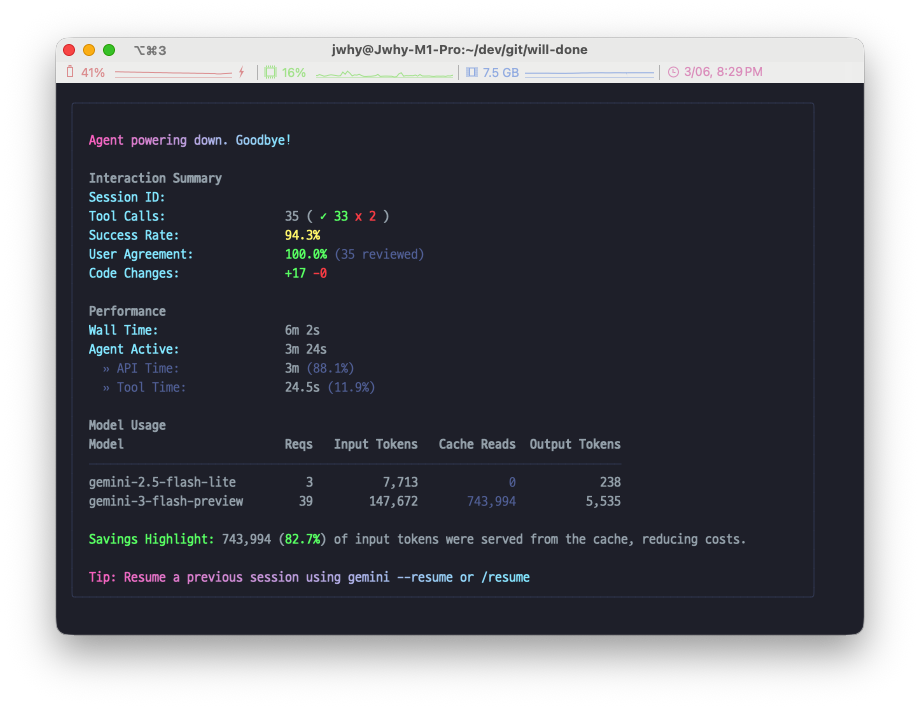920x709 pixels.
Task: Click the -0 code deletions value
Action: 320,274
